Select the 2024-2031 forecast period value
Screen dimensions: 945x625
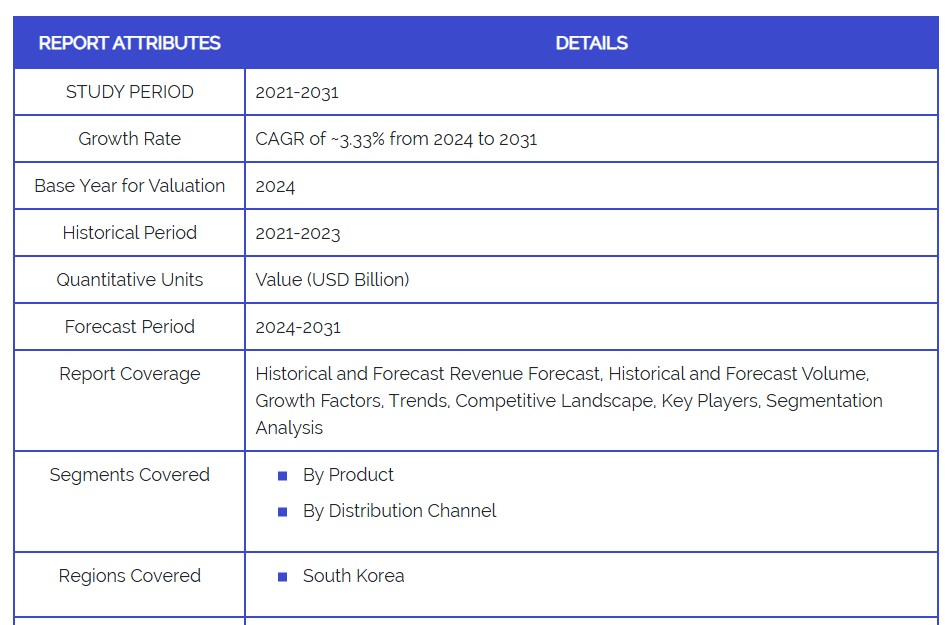pos(298,327)
